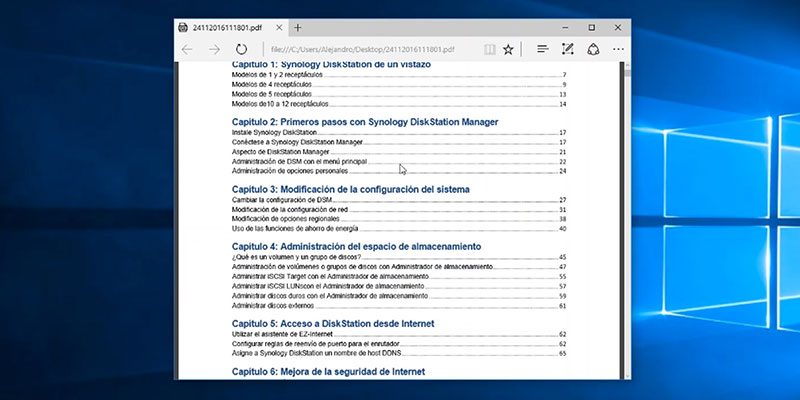This screenshot has width=800, height=400.
Task: Click 'Administrar iSCSI LUNs' entry
Action: [399, 286]
